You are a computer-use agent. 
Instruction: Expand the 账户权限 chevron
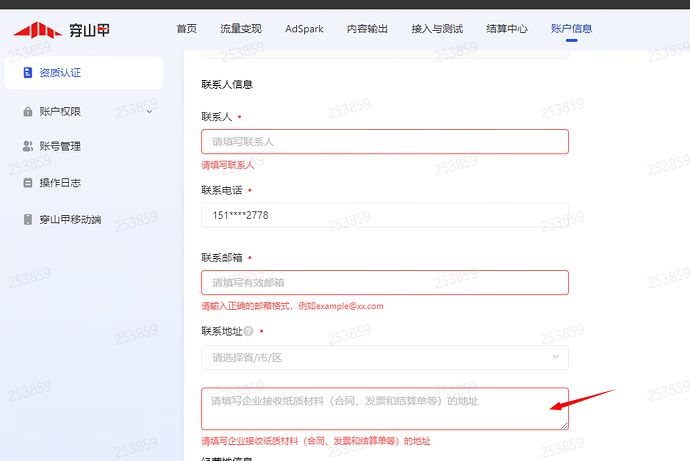[149, 112]
